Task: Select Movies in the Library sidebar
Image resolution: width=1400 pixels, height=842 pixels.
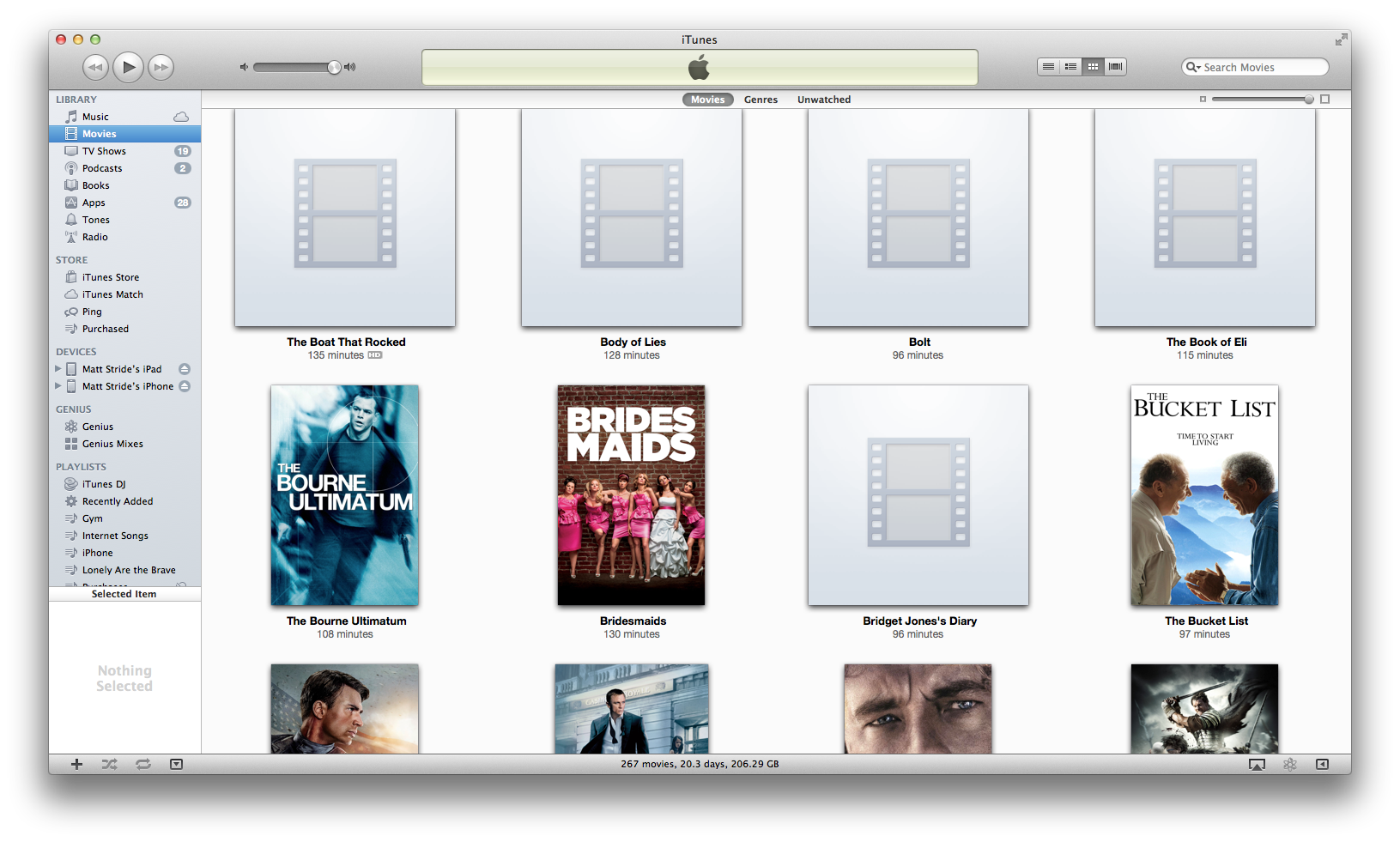Action: pos(124,134)
